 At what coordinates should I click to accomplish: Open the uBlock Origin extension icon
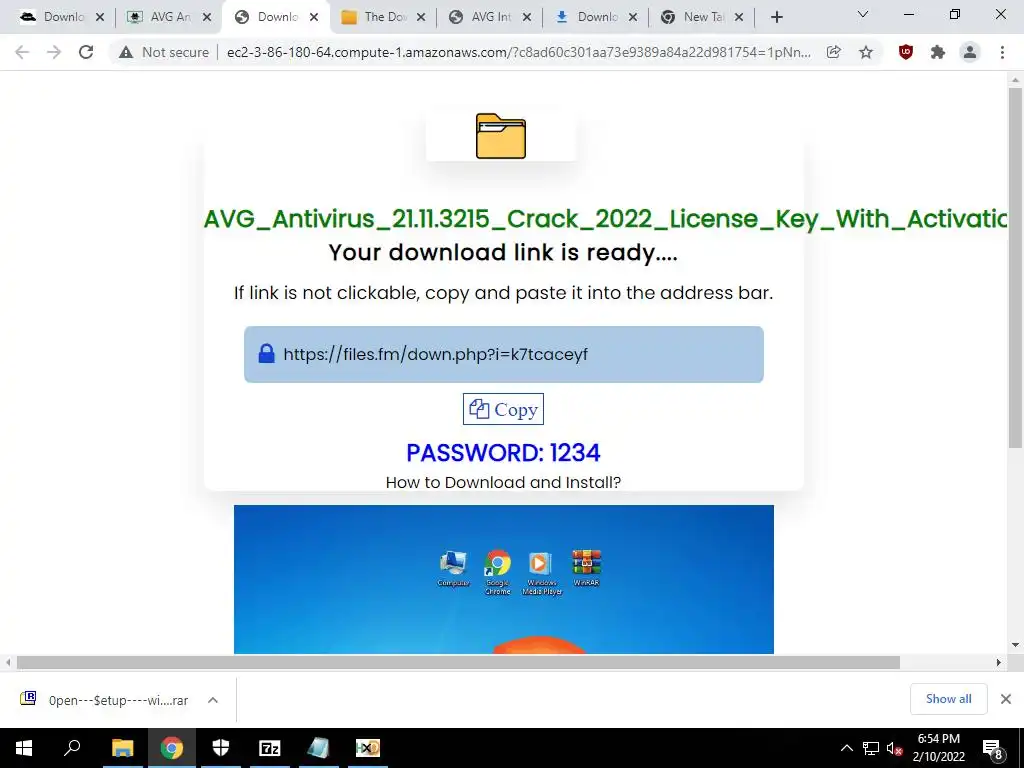tap(906, 52)
